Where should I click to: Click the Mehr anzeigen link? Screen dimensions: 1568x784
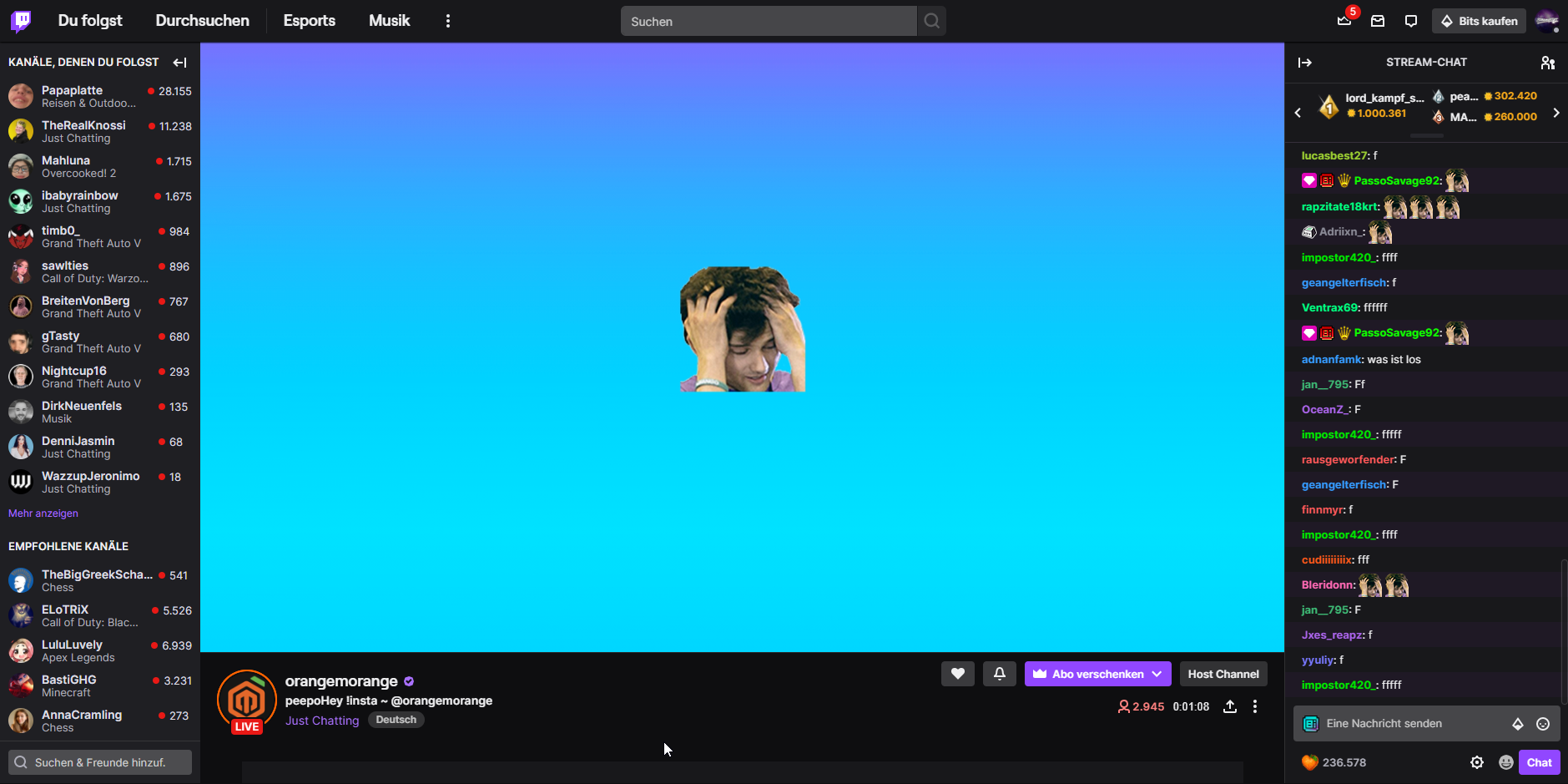[43, 513]
